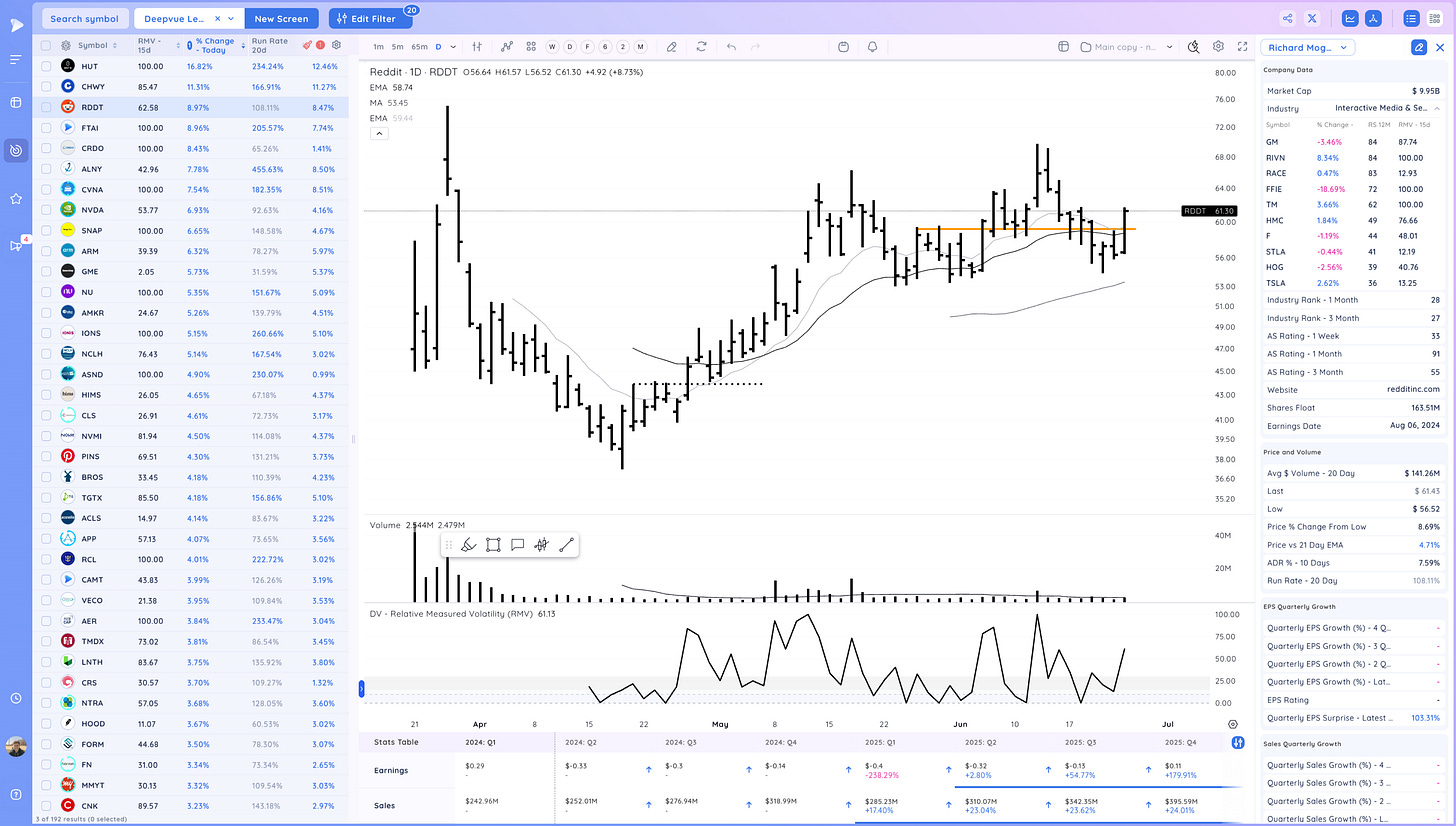
Task: Click the red alert badge in table header
Action: pos(320,45)
